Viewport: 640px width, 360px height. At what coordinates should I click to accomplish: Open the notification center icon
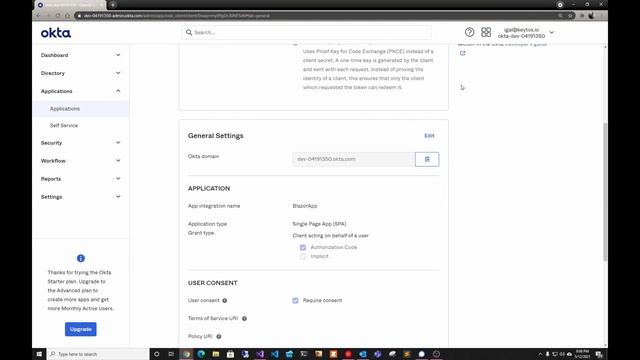[599, 354]
